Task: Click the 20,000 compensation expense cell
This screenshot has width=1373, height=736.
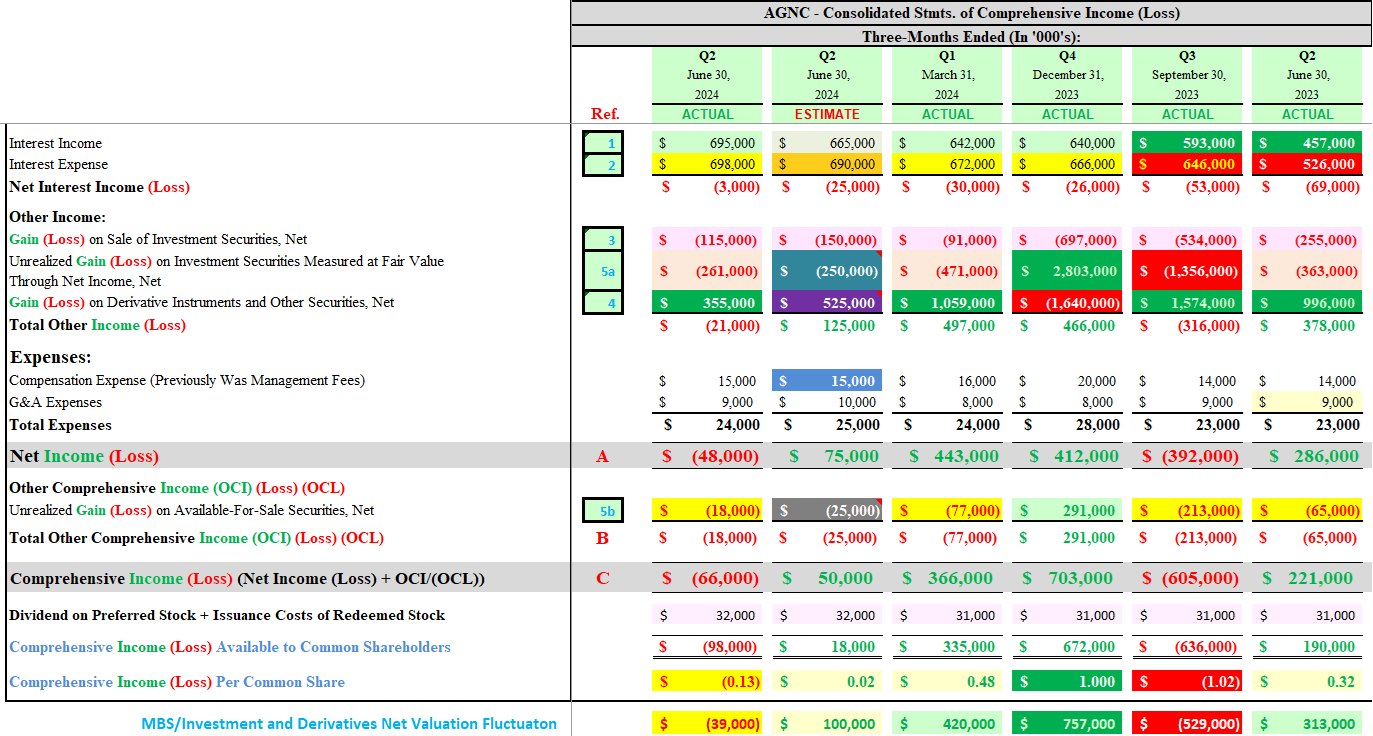Action: 1067,381
